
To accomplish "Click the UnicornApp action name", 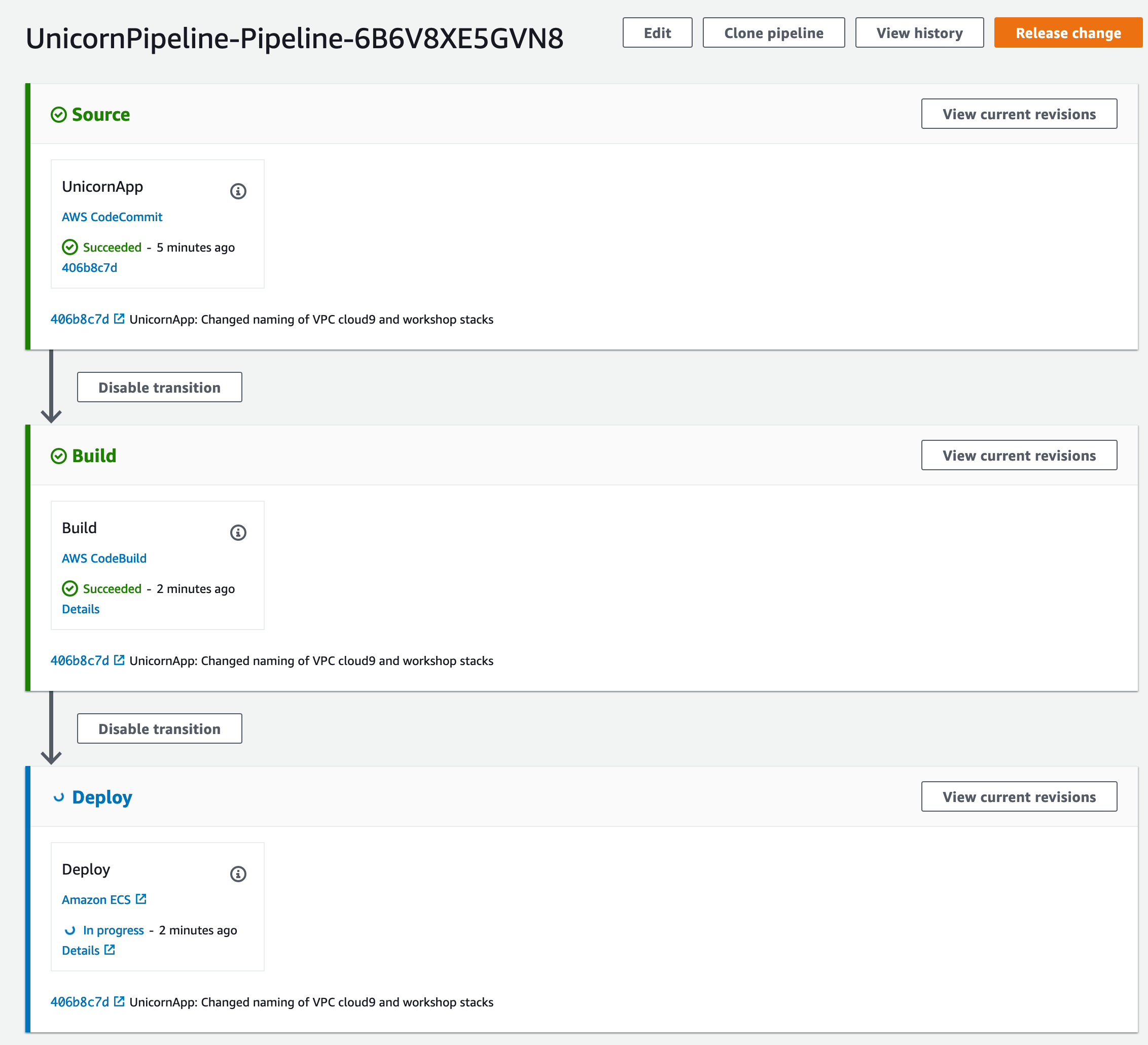I will [102, 187].
